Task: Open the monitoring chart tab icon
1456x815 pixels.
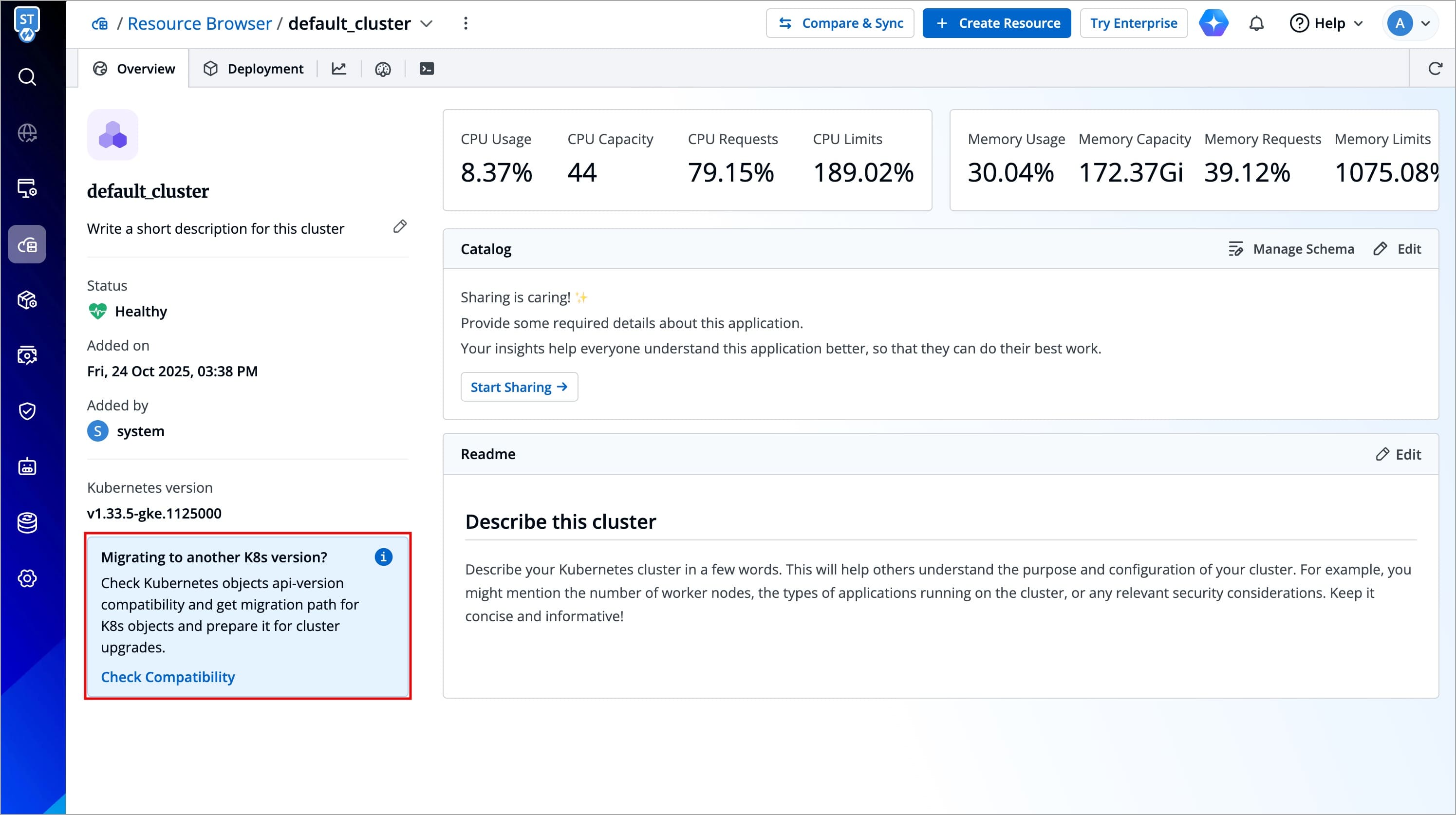Action: tap(339, 69)
